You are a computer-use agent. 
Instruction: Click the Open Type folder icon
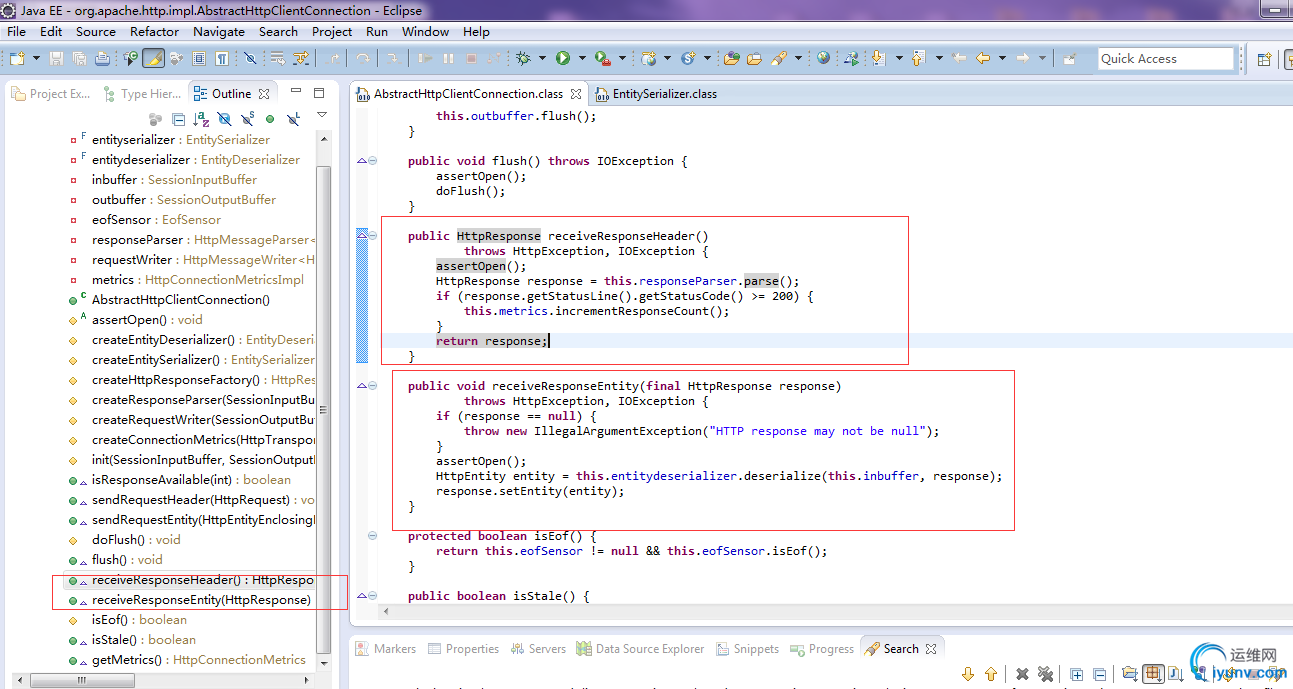pyautogui.click(x=731, y=58)
